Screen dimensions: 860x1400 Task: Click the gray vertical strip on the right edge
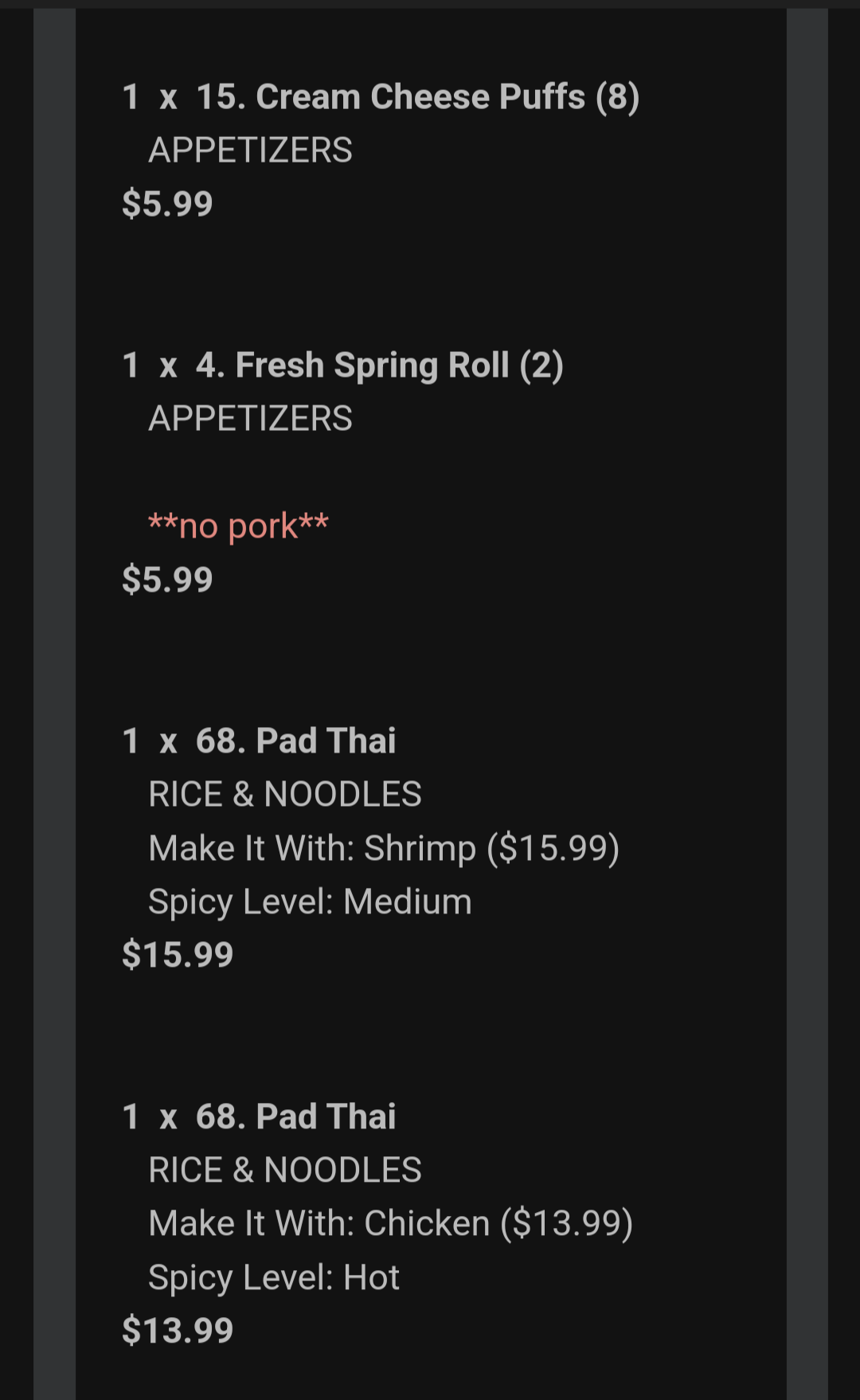(x=807, y=701)
